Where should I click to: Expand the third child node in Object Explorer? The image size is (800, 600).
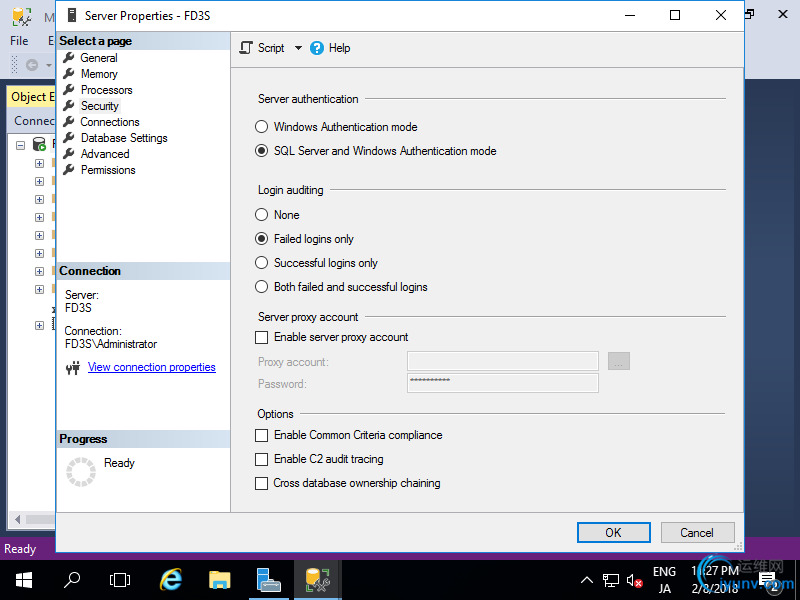click(39, 199)
